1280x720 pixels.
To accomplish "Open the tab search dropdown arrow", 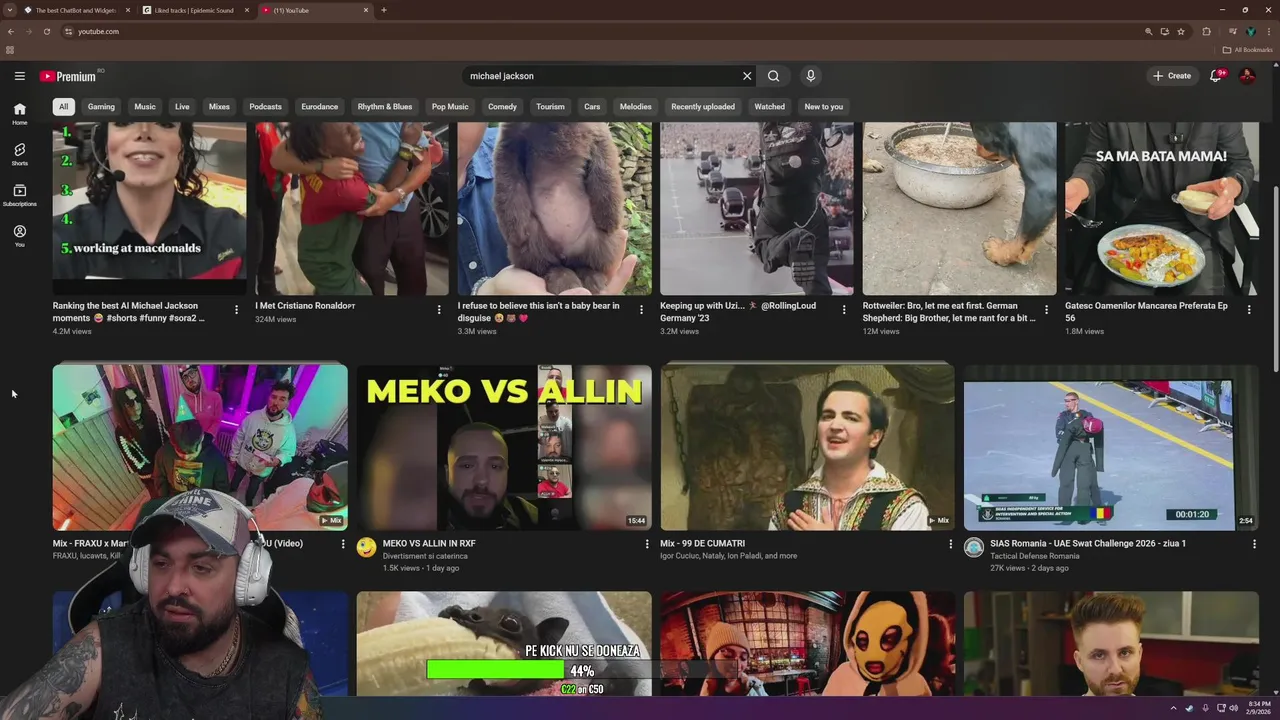I will 10,10.
